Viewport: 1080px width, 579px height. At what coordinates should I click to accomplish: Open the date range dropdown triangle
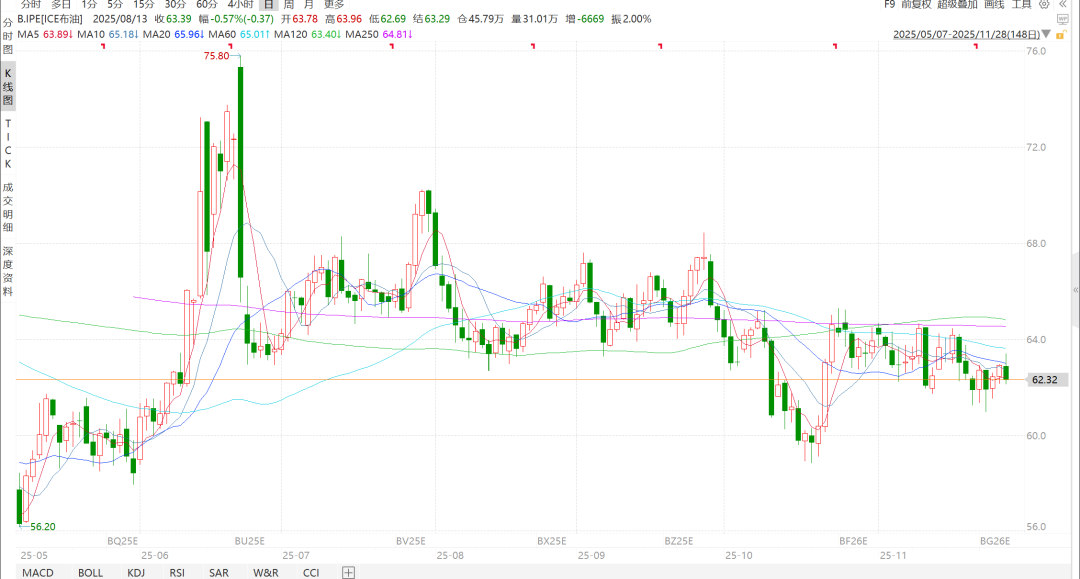(1046, 34)
